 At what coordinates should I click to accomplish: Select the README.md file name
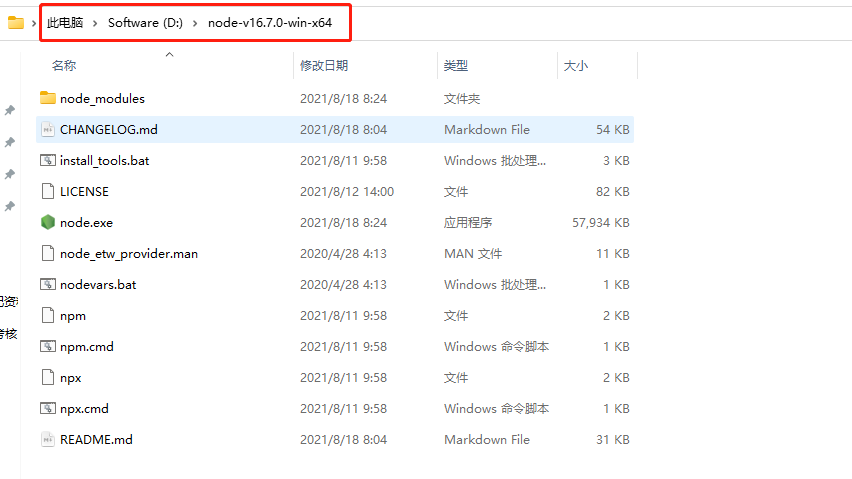click(x=96, y=439)
